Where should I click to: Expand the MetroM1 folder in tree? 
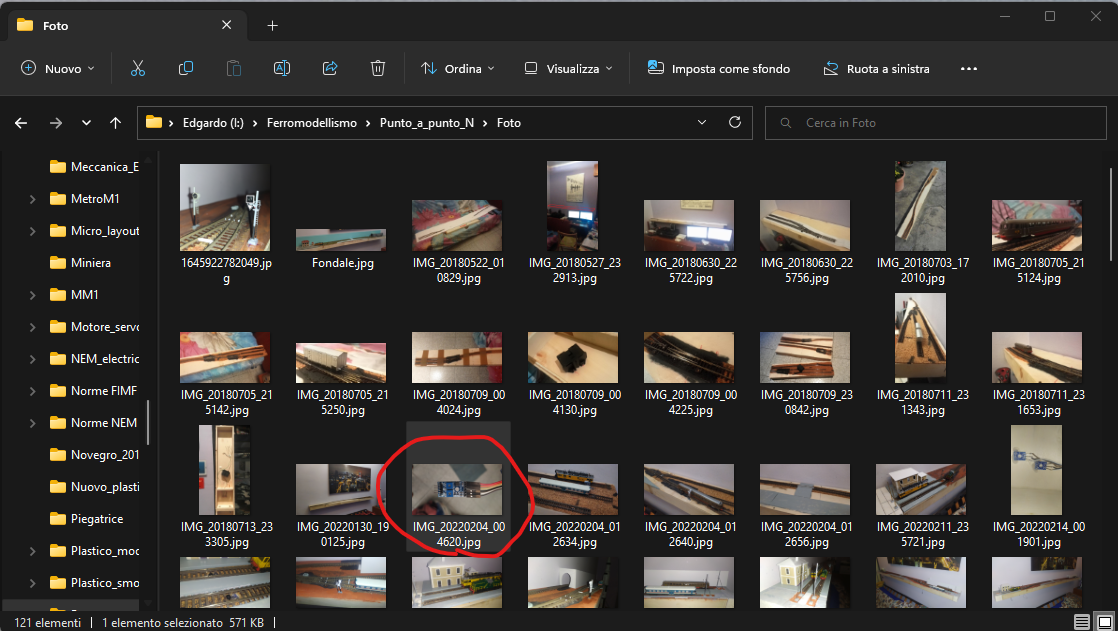click(33, 199)
